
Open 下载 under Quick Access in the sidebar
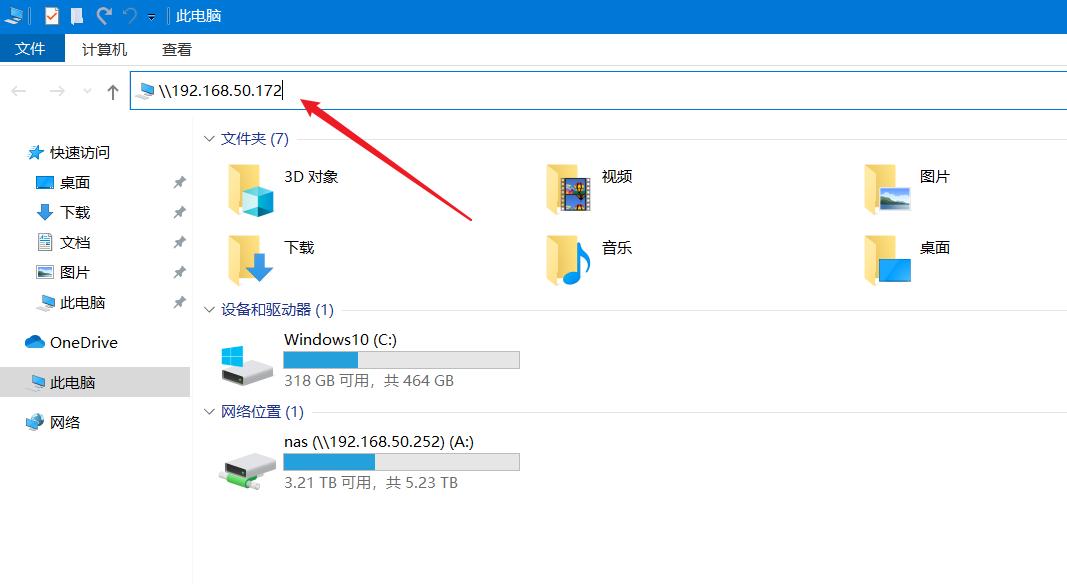(75, 212)
